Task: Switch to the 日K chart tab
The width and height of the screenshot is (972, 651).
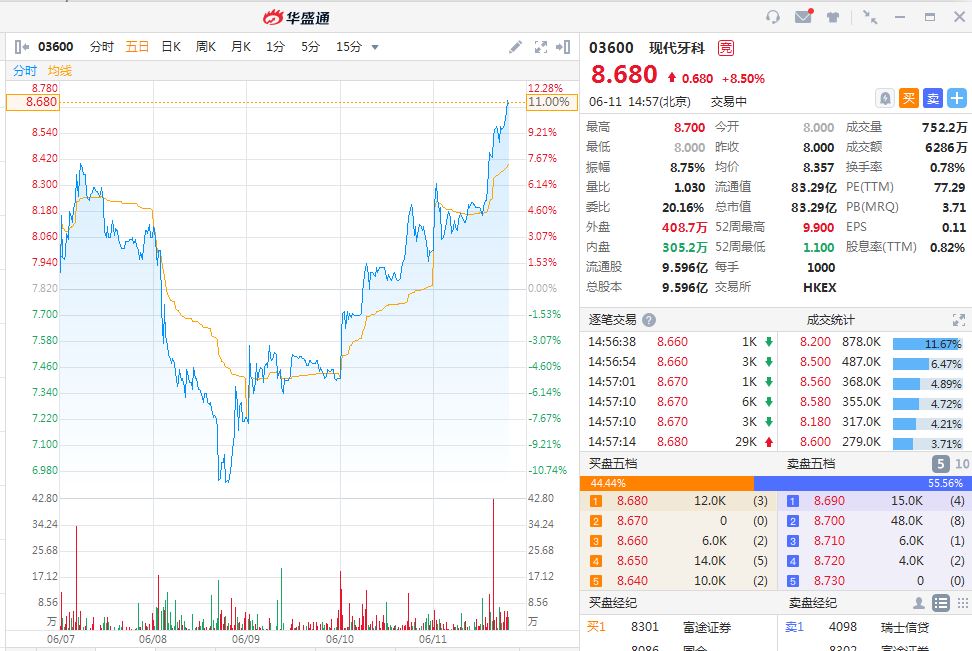Action: (x=171, y=47)
